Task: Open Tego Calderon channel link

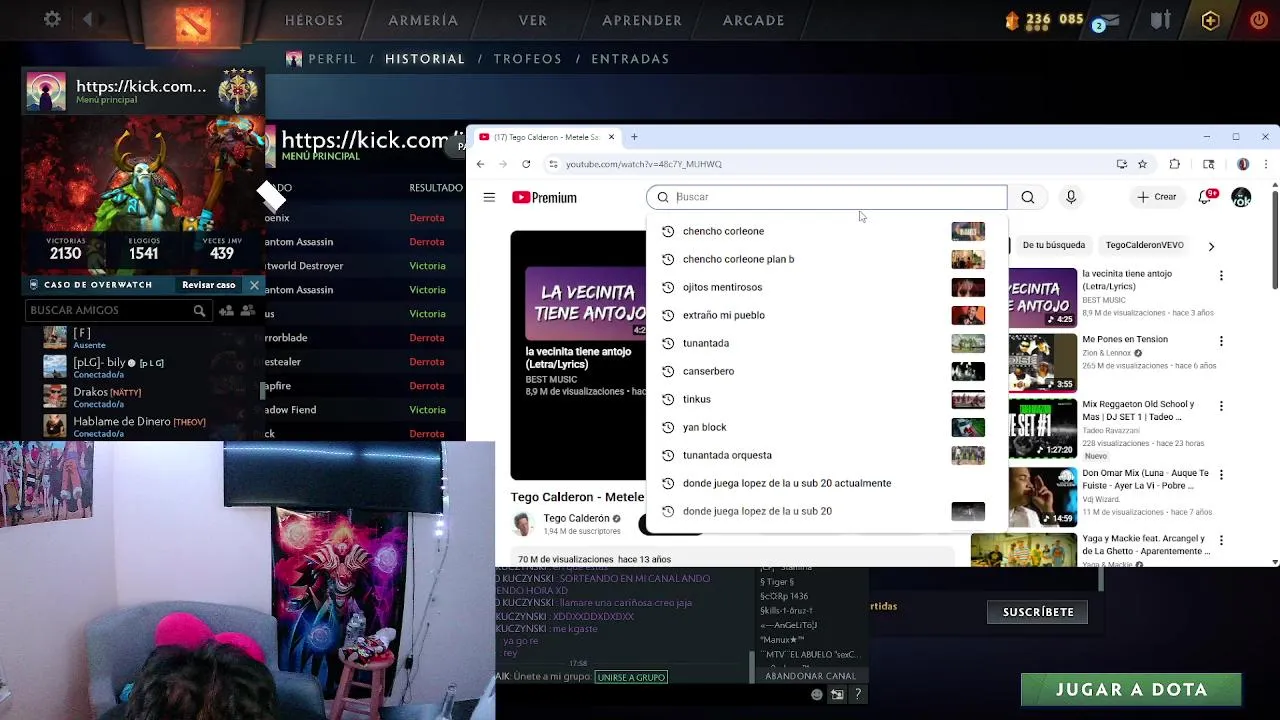Action: [576, 518]
